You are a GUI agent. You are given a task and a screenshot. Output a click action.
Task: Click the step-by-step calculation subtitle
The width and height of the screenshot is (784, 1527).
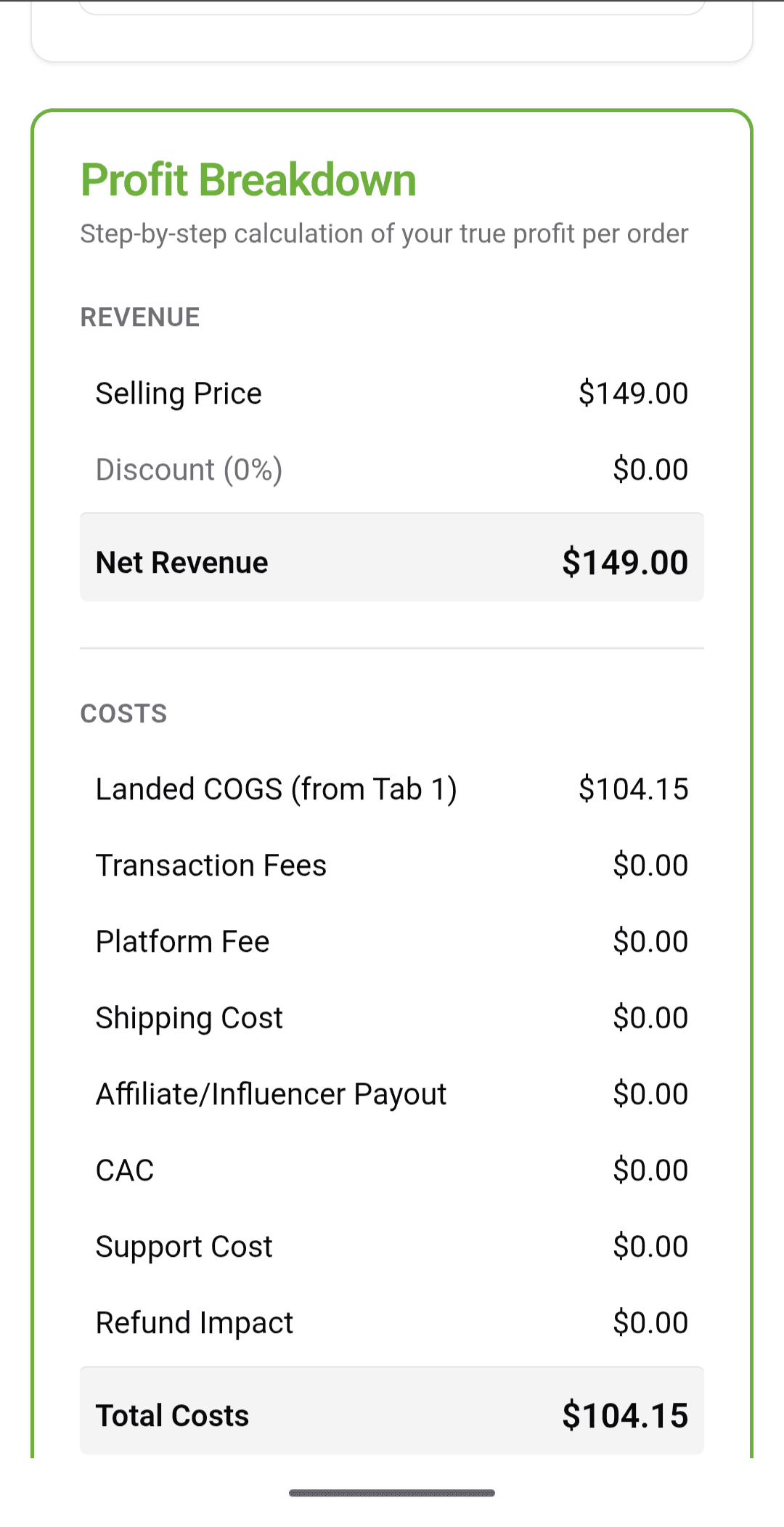(x=385, y=233)
